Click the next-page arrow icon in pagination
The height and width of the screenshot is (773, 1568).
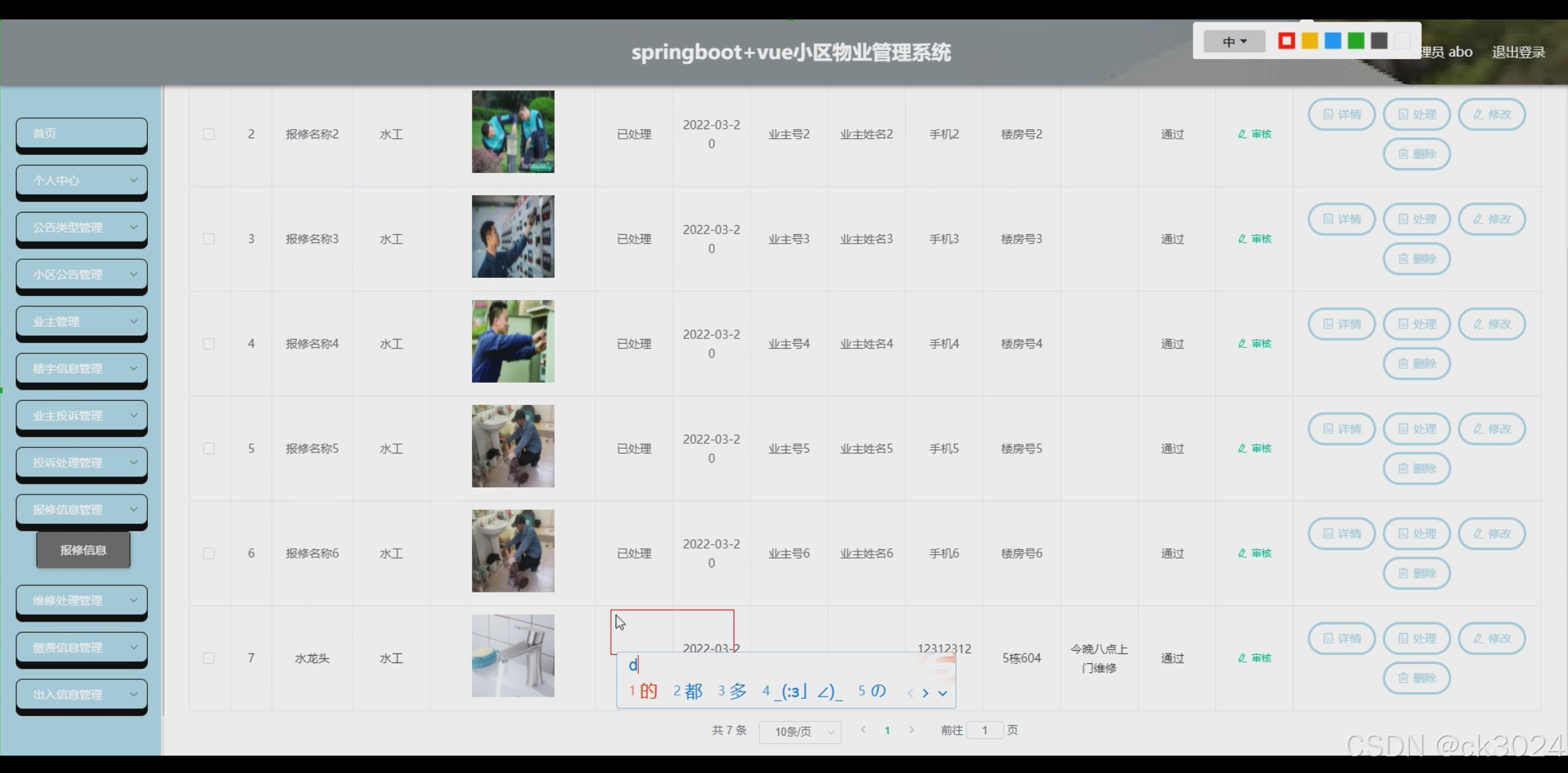tap(911, 730)
